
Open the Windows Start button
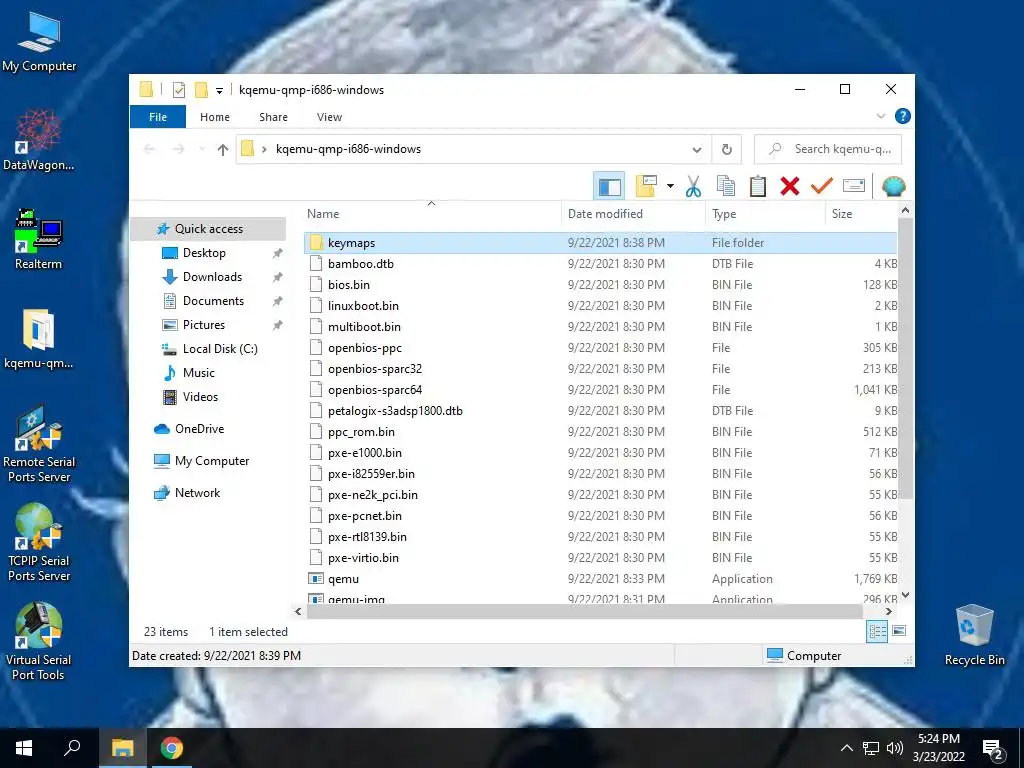pos(24,748)
